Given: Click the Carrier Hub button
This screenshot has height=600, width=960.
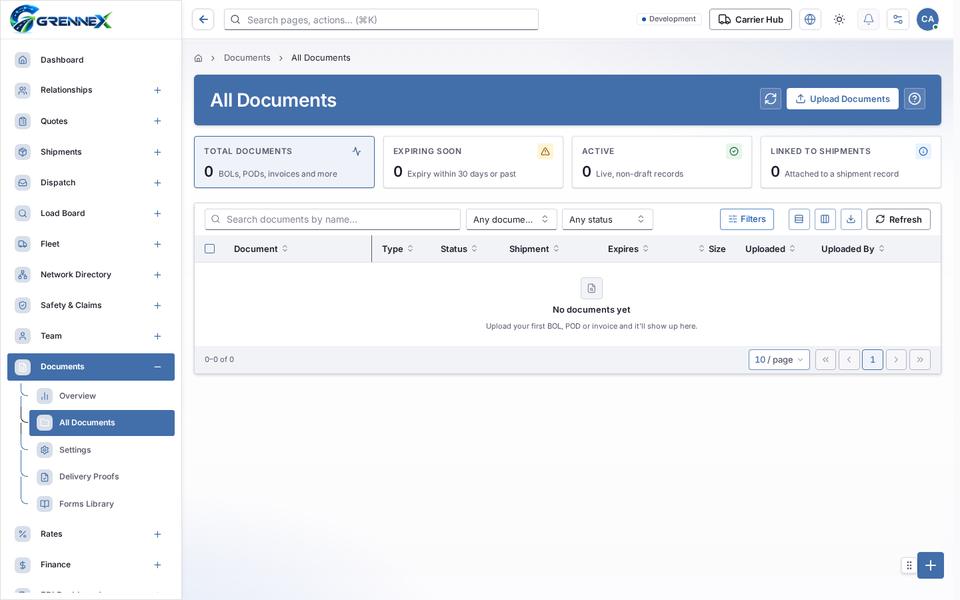Looking at the screenshot, I should [750, 20].
